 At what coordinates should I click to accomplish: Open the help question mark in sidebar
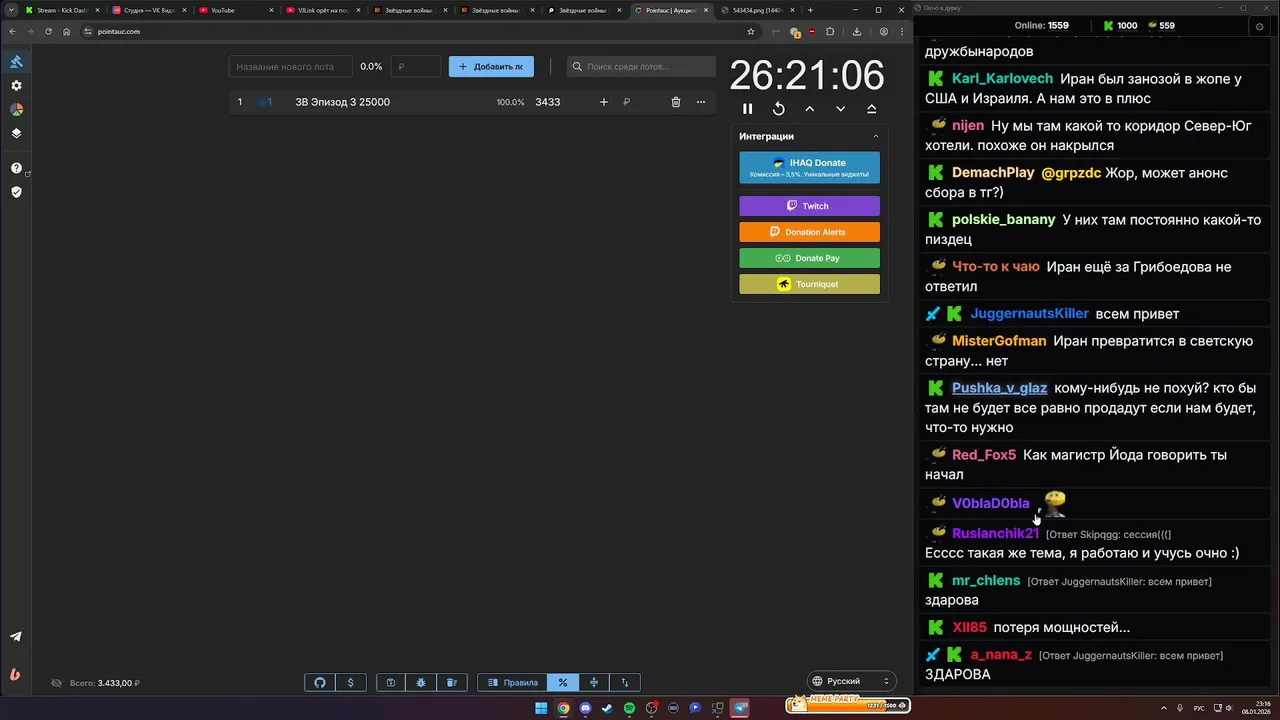point(16,168)
